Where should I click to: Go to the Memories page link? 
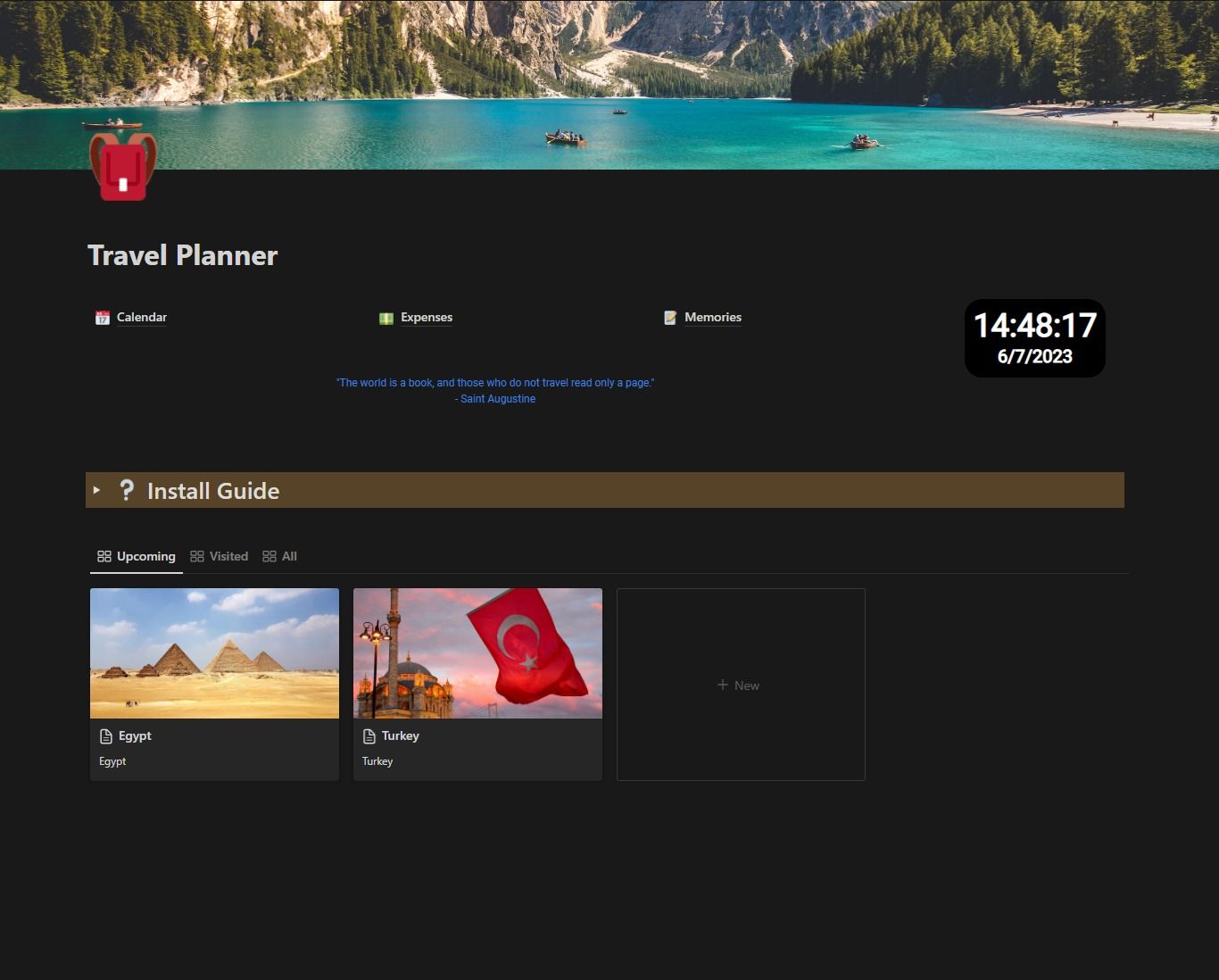click(713, 317)
